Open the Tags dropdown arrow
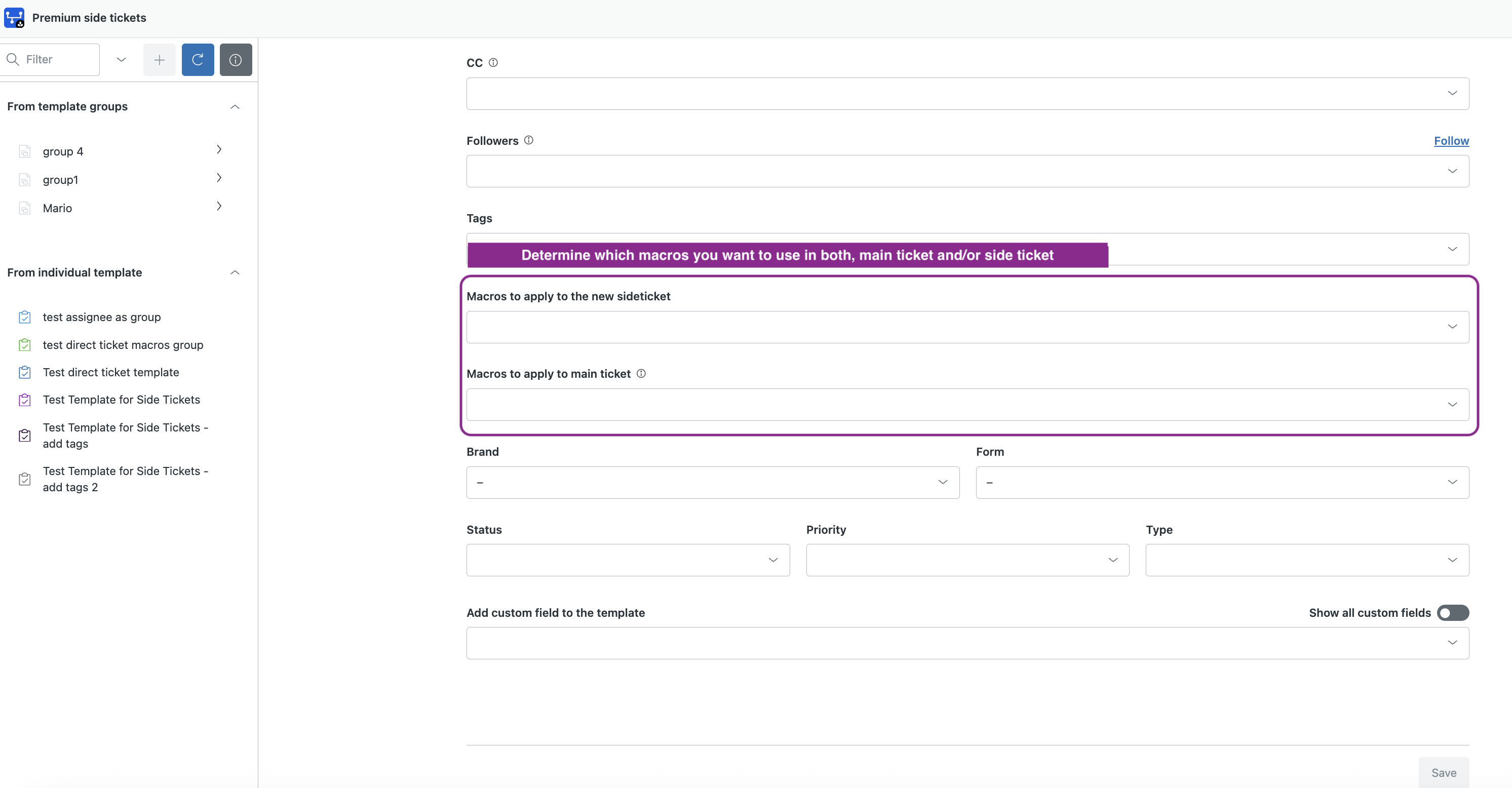 click(x=1452, y=249)
